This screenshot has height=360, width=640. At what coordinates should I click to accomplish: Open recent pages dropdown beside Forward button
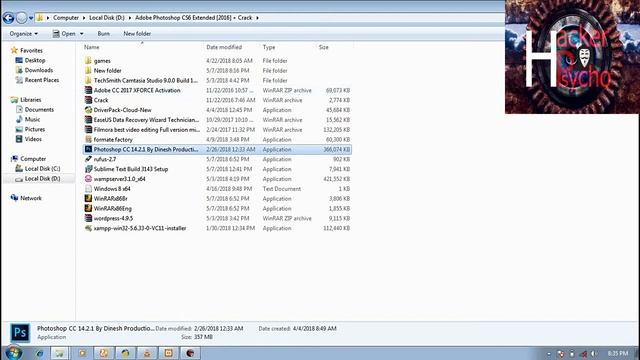click(x=31, y=18)
